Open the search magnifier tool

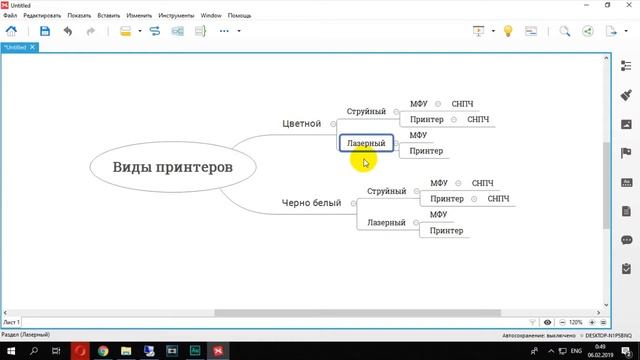coord(565,31)
